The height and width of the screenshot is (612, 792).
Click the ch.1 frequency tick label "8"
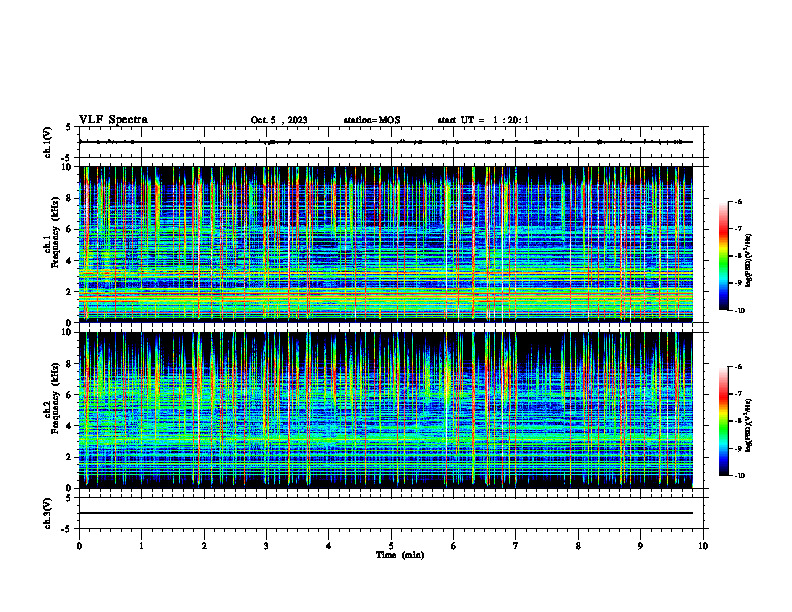point(70,198)
